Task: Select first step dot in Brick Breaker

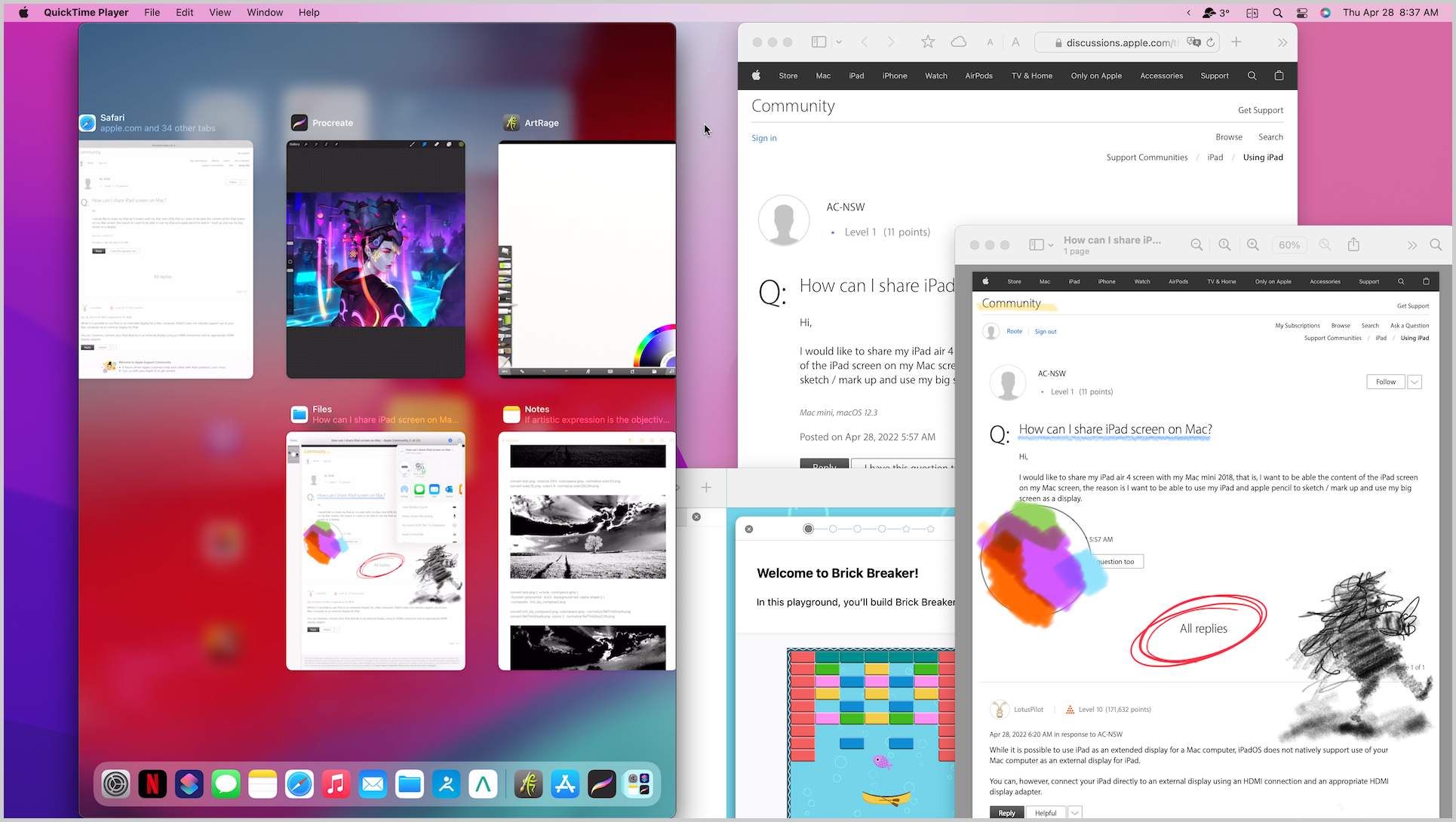Action: pos(808,529)
